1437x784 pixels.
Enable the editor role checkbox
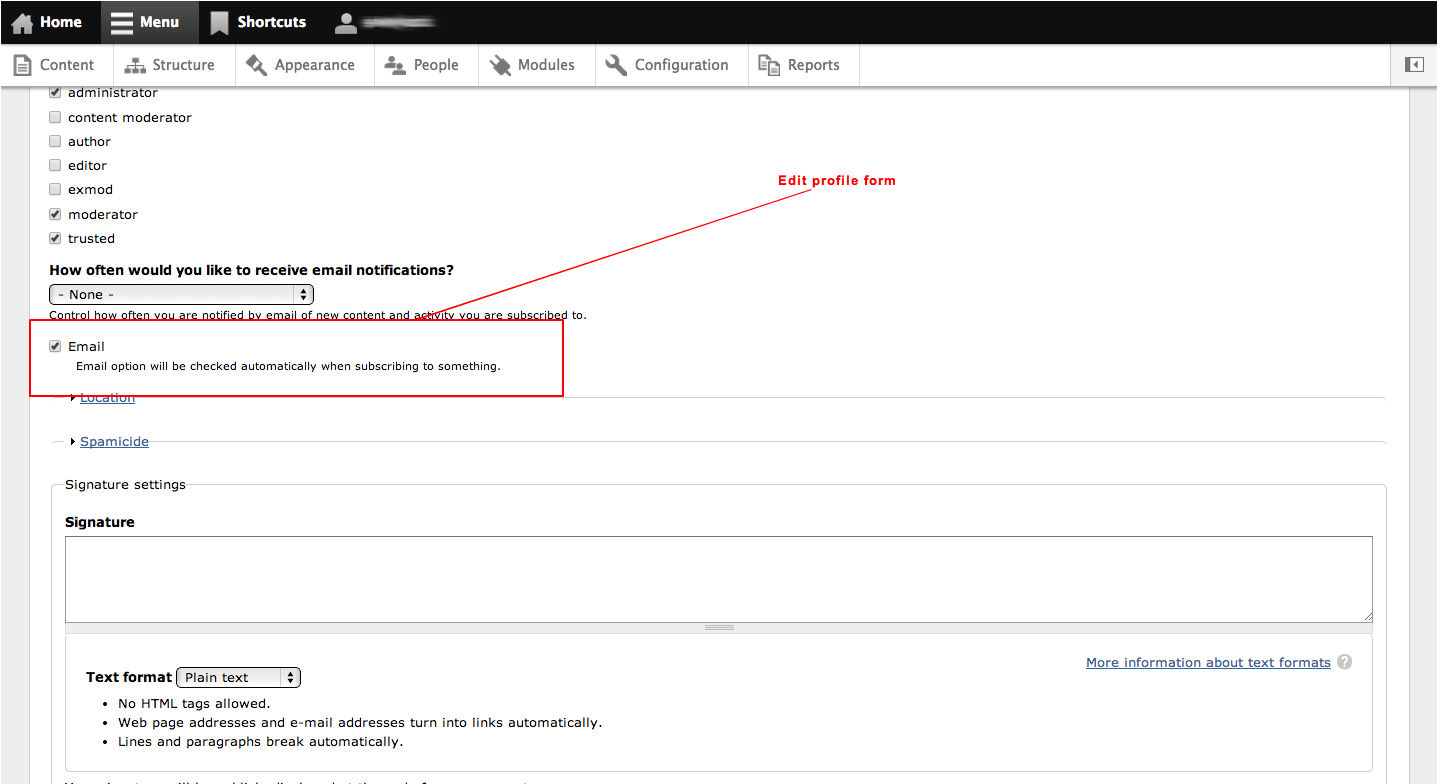(x=55, y=165)
